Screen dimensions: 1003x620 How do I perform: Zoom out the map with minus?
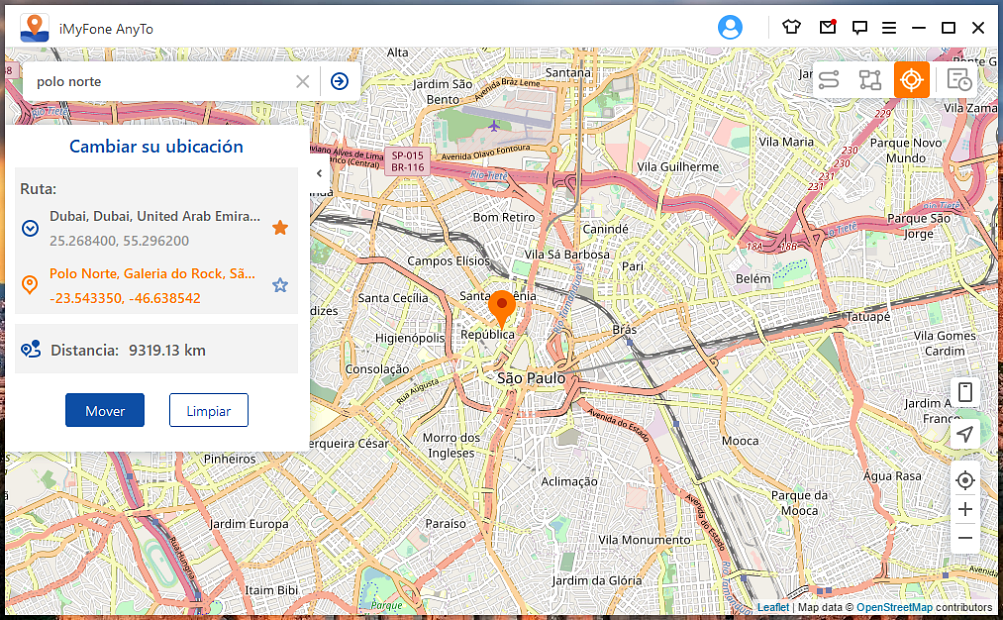tap(965, 538)
